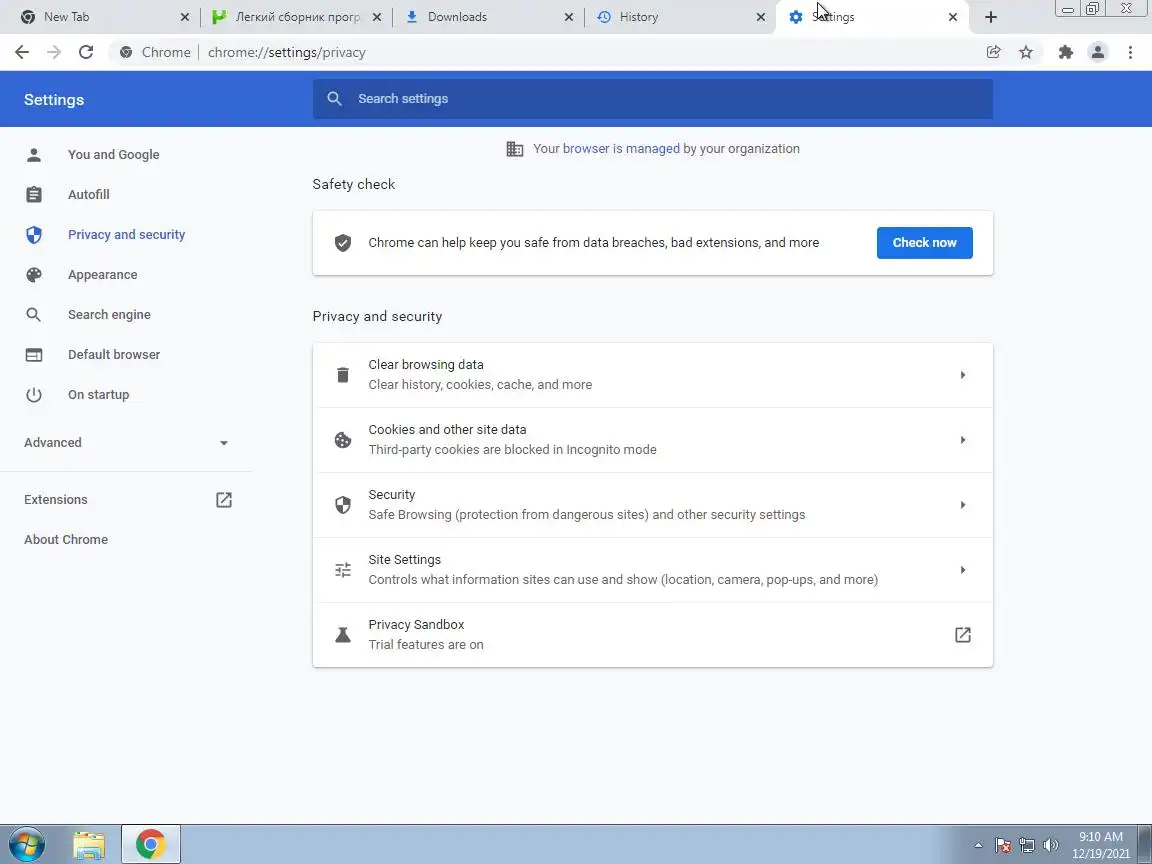1152x864 pixels.
Task: Switch to the Легкий сборник tab
Action: [296, 17]
